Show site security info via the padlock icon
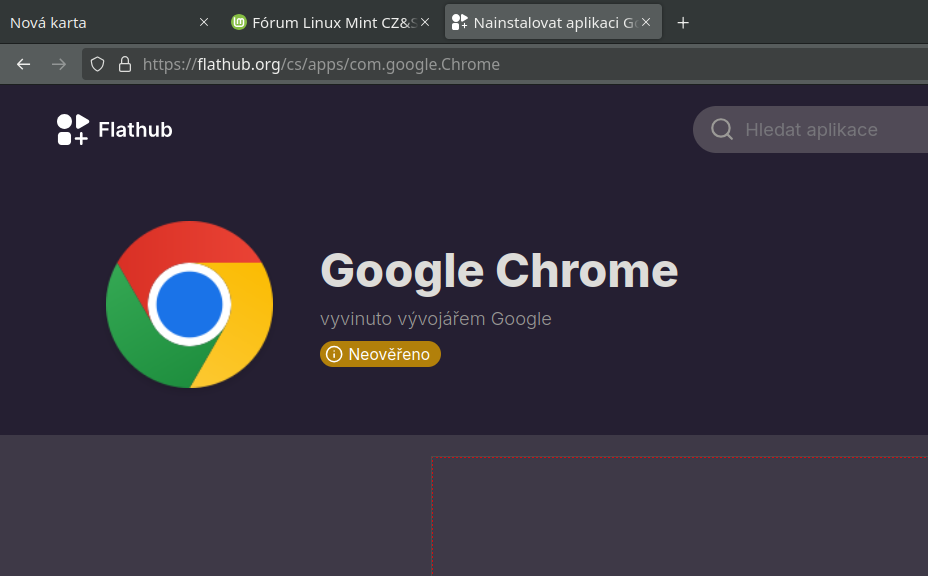 [125, 64]
